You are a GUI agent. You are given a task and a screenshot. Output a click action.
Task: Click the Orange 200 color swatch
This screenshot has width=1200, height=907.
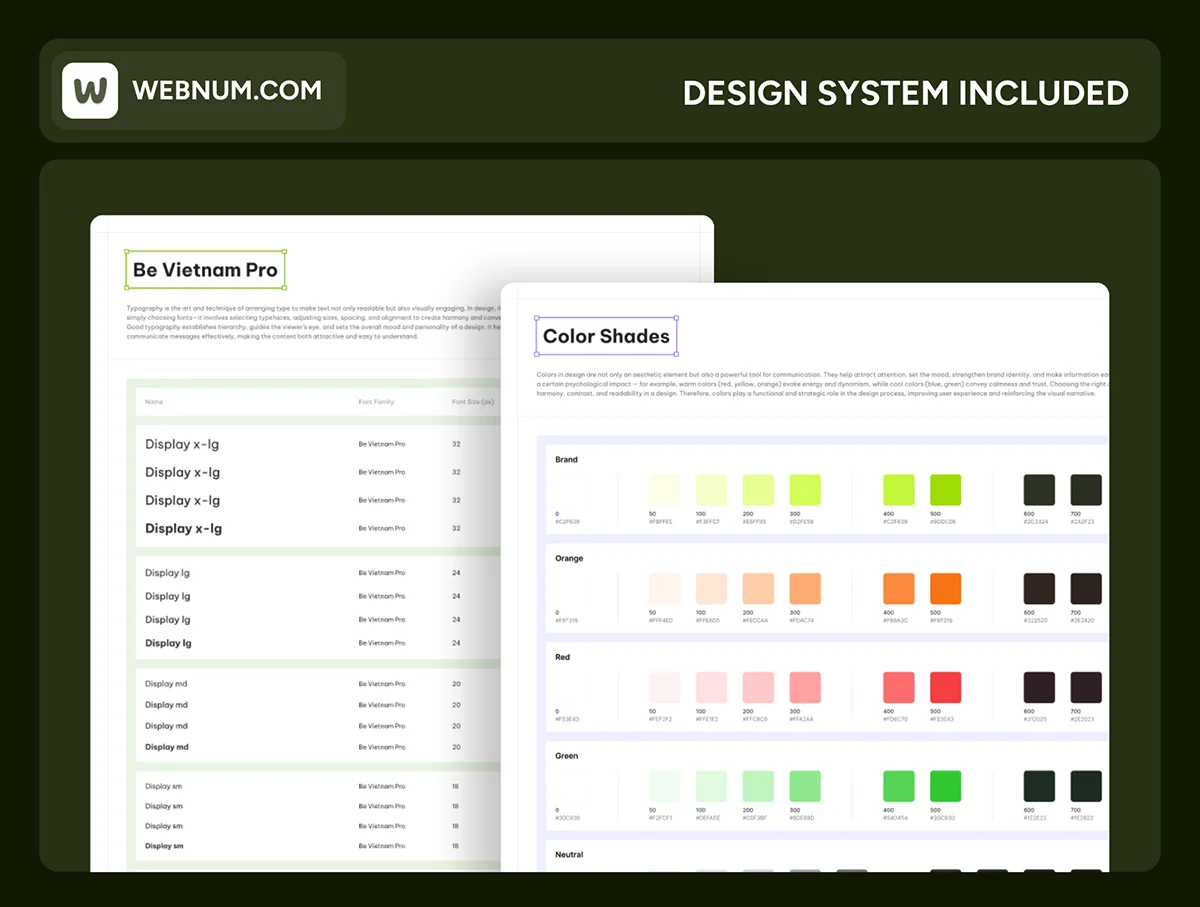click(x=758, y=588)
